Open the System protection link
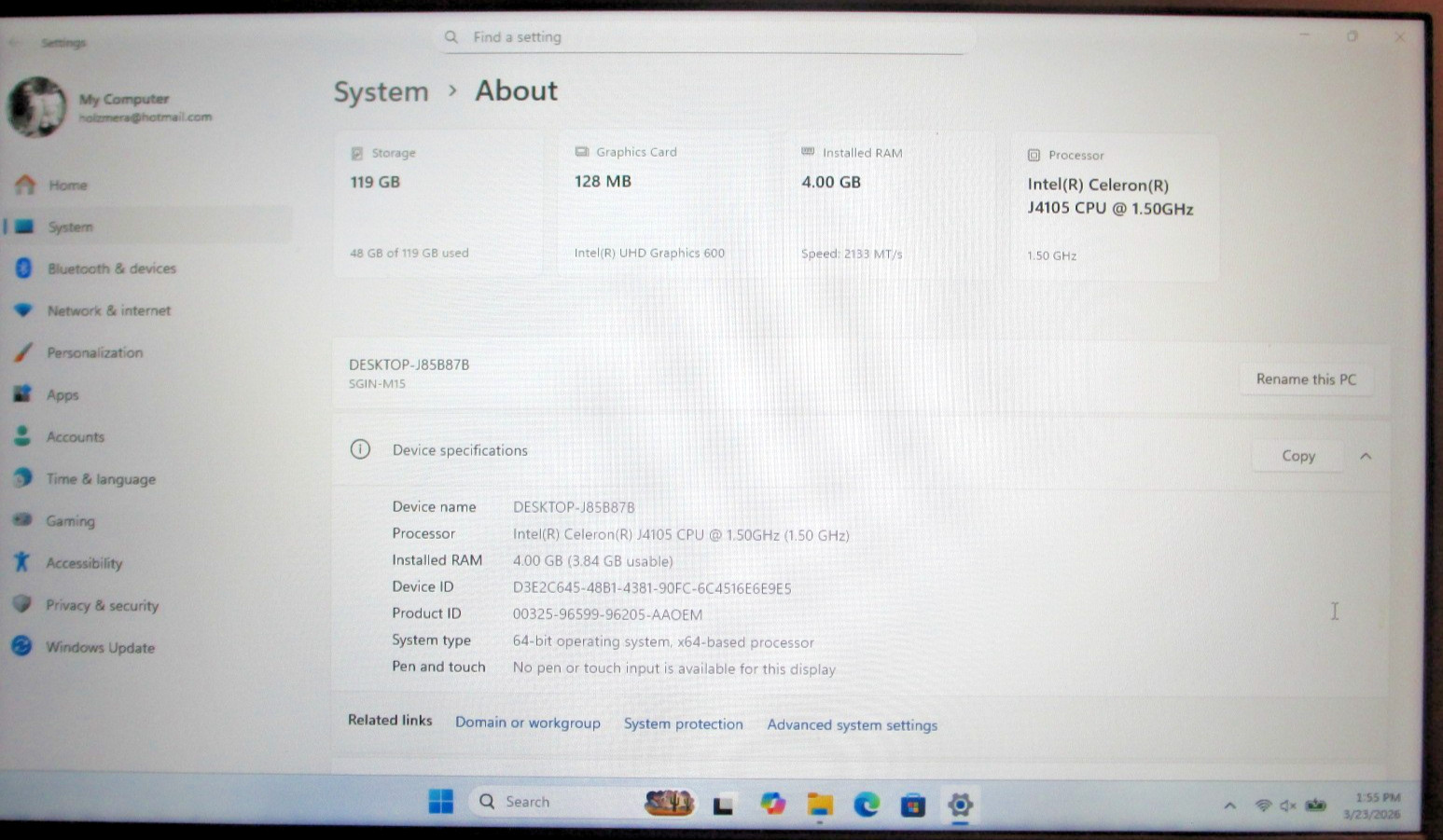Screen dimensions: 1443x840 [684, 723]
